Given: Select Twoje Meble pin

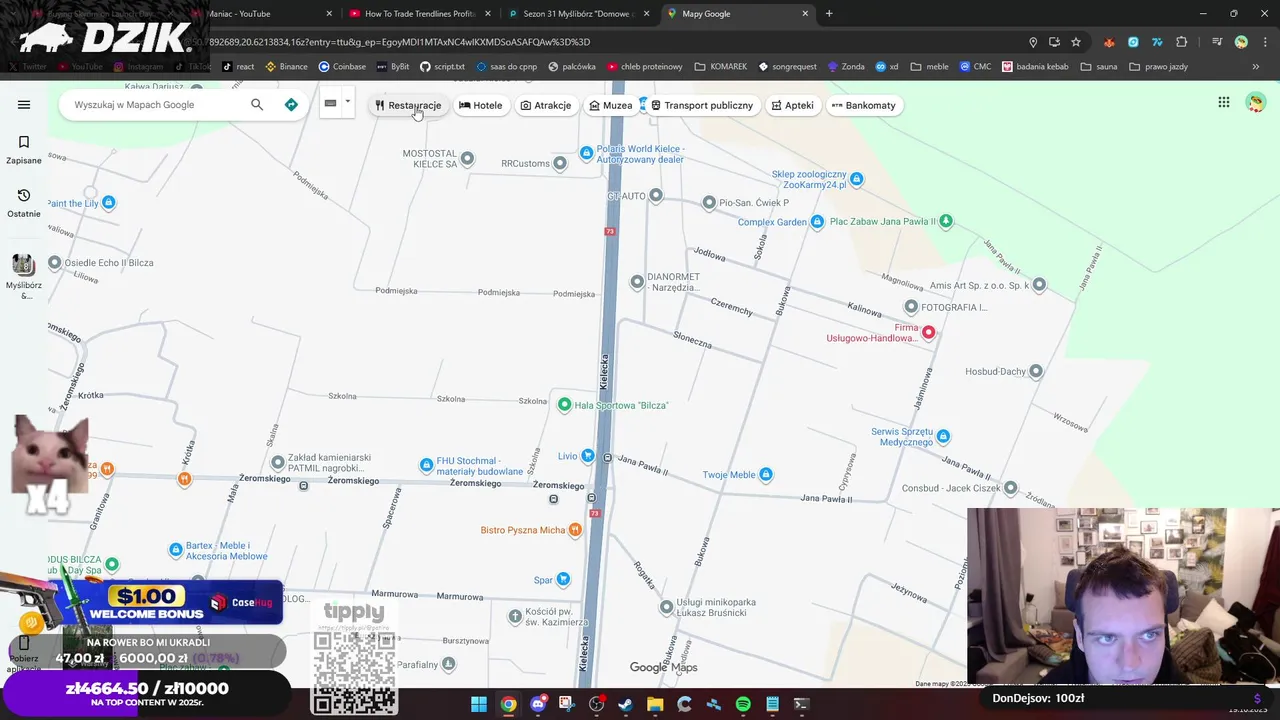Looking at the screenshot, I should (766, 474).
